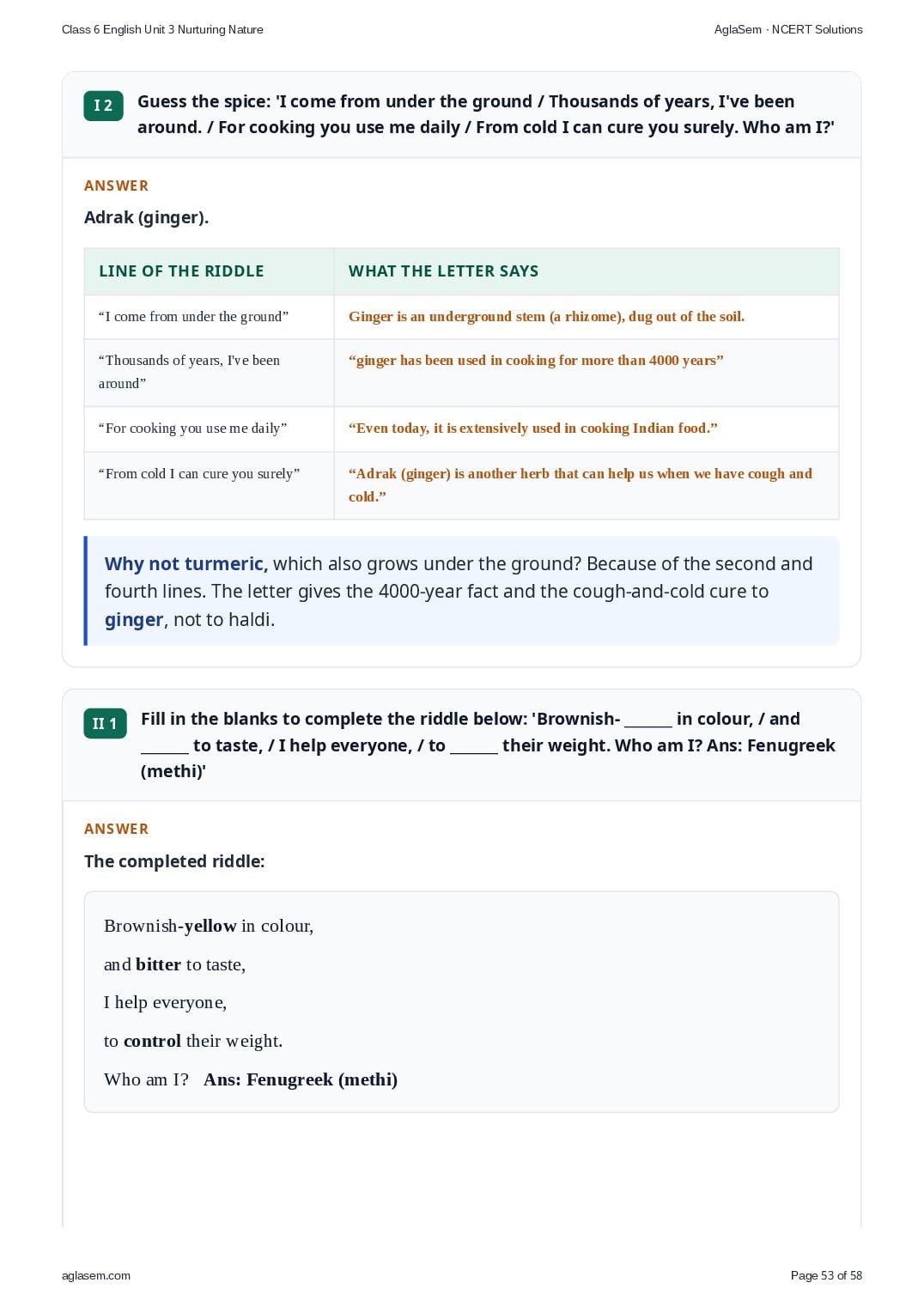
Task: Click the bold word 'bitter' in riddle
Action: coord(158,964)
